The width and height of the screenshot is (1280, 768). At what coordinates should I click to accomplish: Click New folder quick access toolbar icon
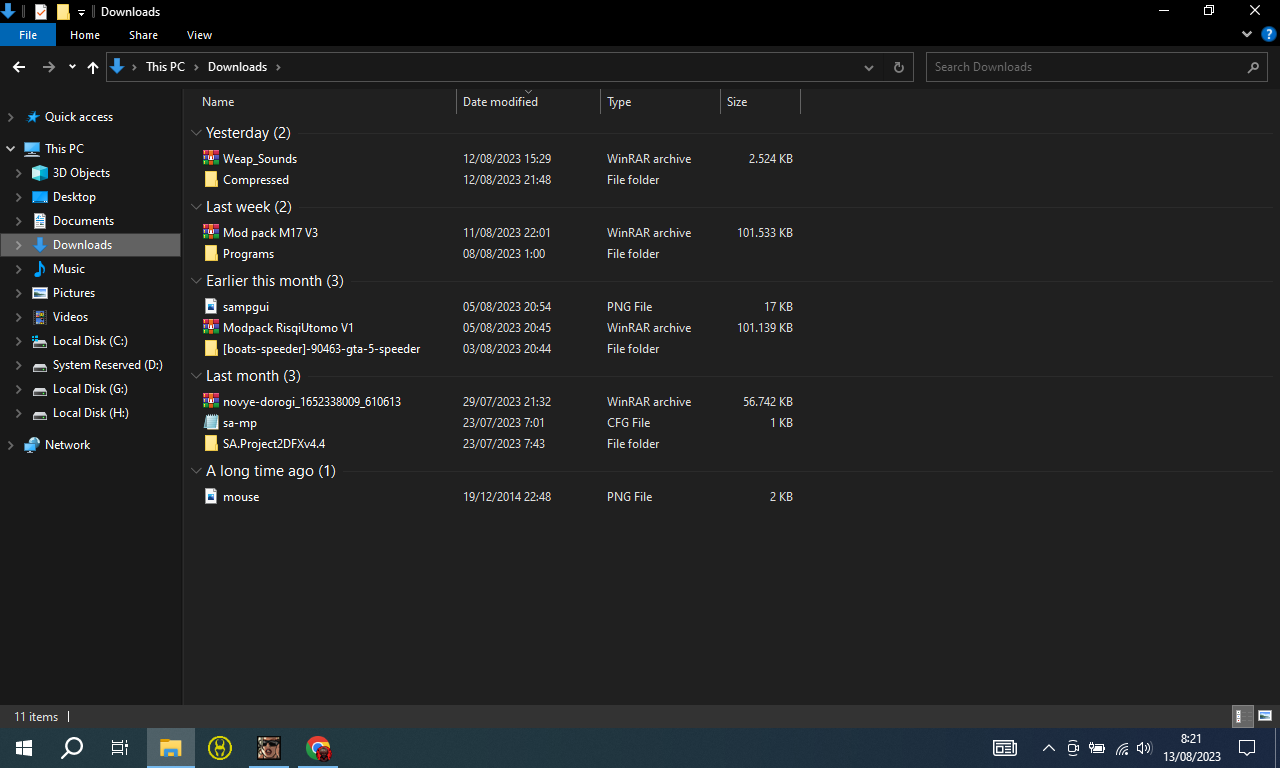(63, 12)
